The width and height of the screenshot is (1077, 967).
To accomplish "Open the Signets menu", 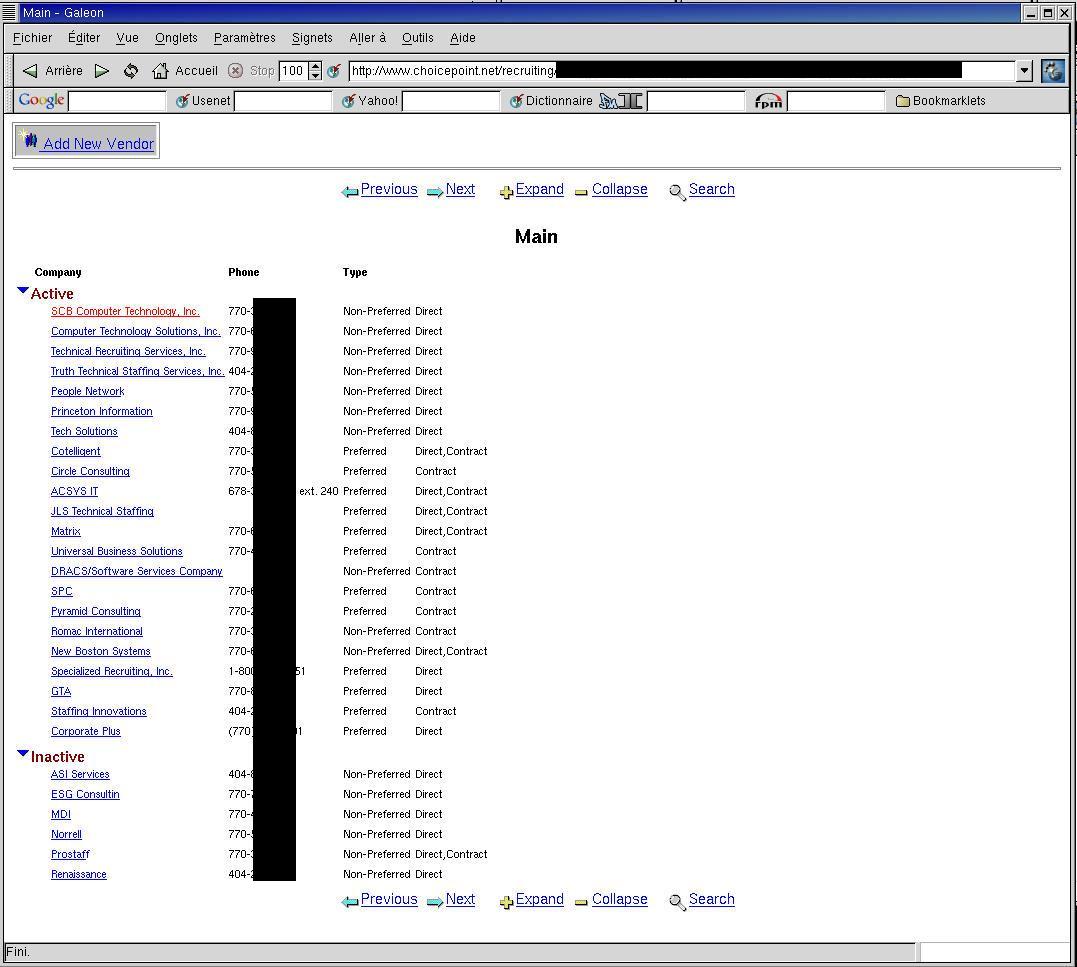I will click(312, 38).
